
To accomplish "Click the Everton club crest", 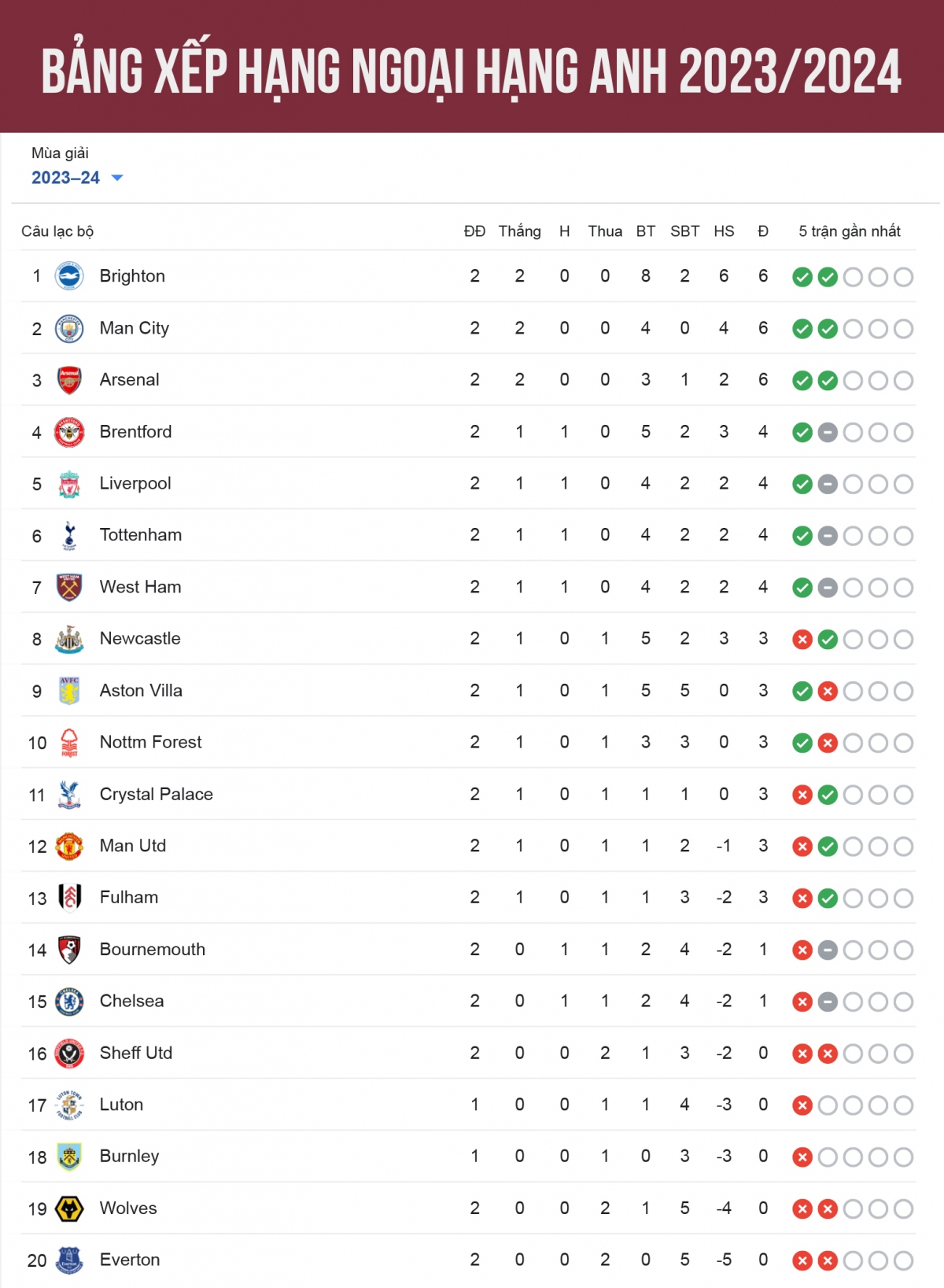I will tap(69, 1260).
